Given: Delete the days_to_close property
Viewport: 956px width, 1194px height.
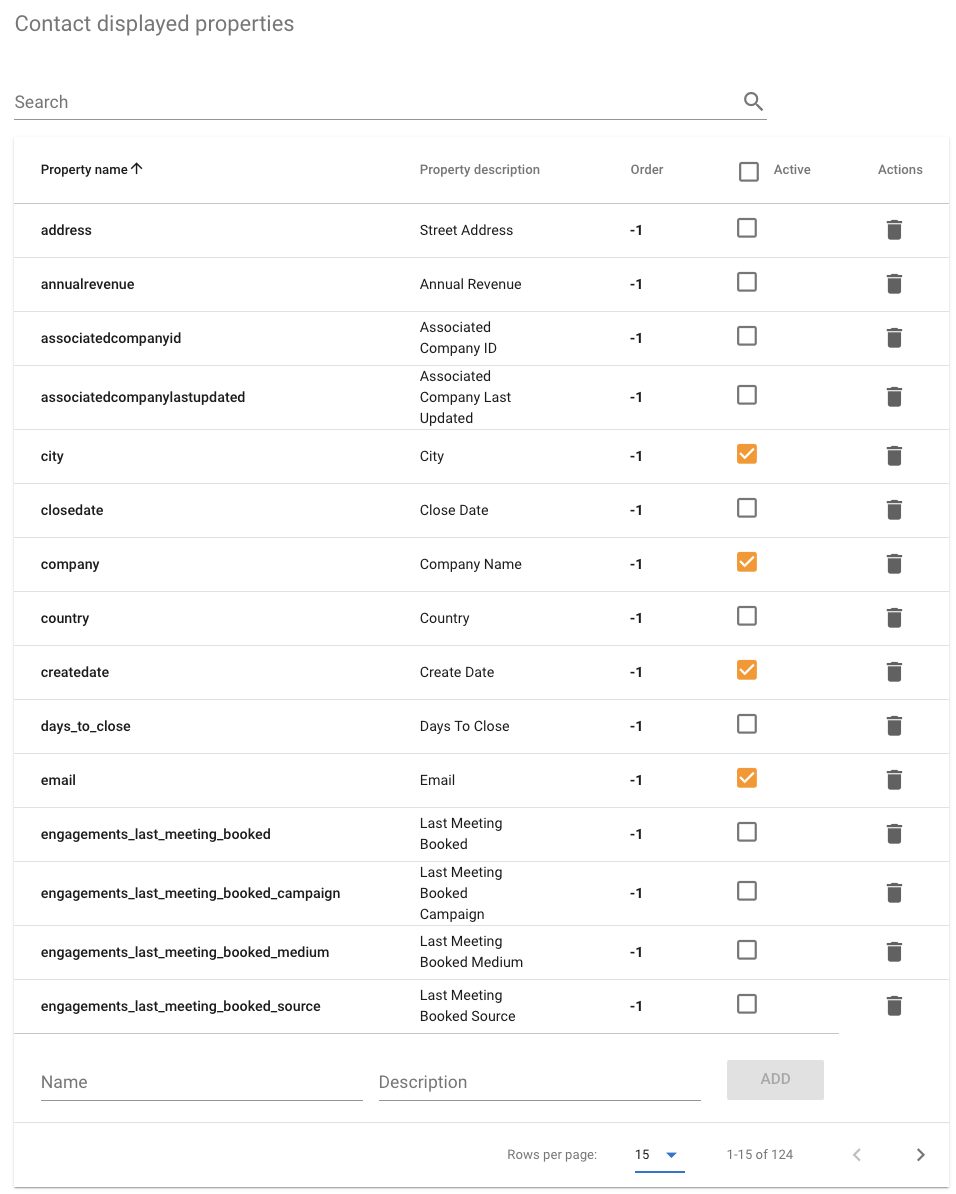Looking at the screenshot, I should [894, 726].
